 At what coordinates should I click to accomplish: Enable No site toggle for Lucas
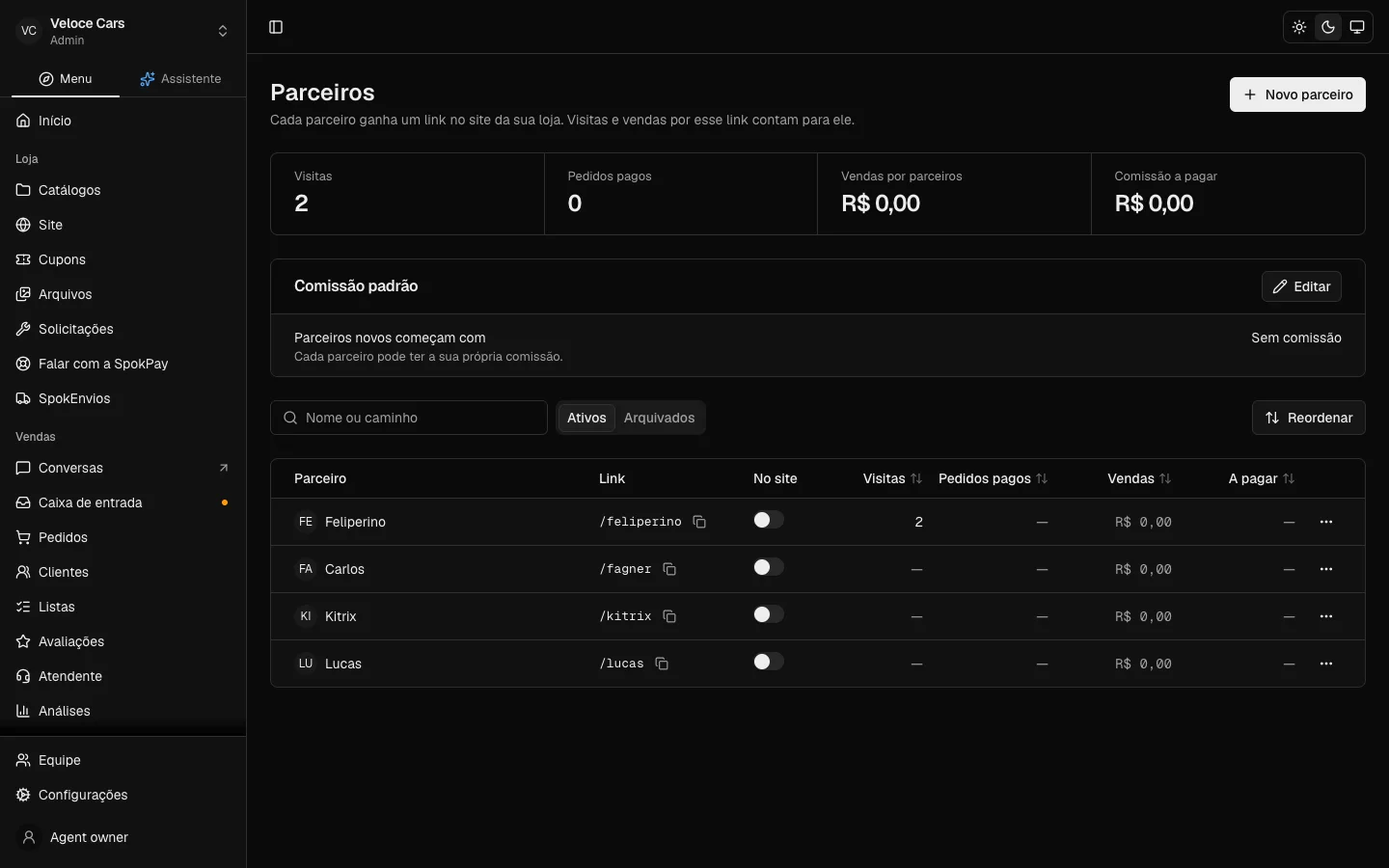(769, 662)
